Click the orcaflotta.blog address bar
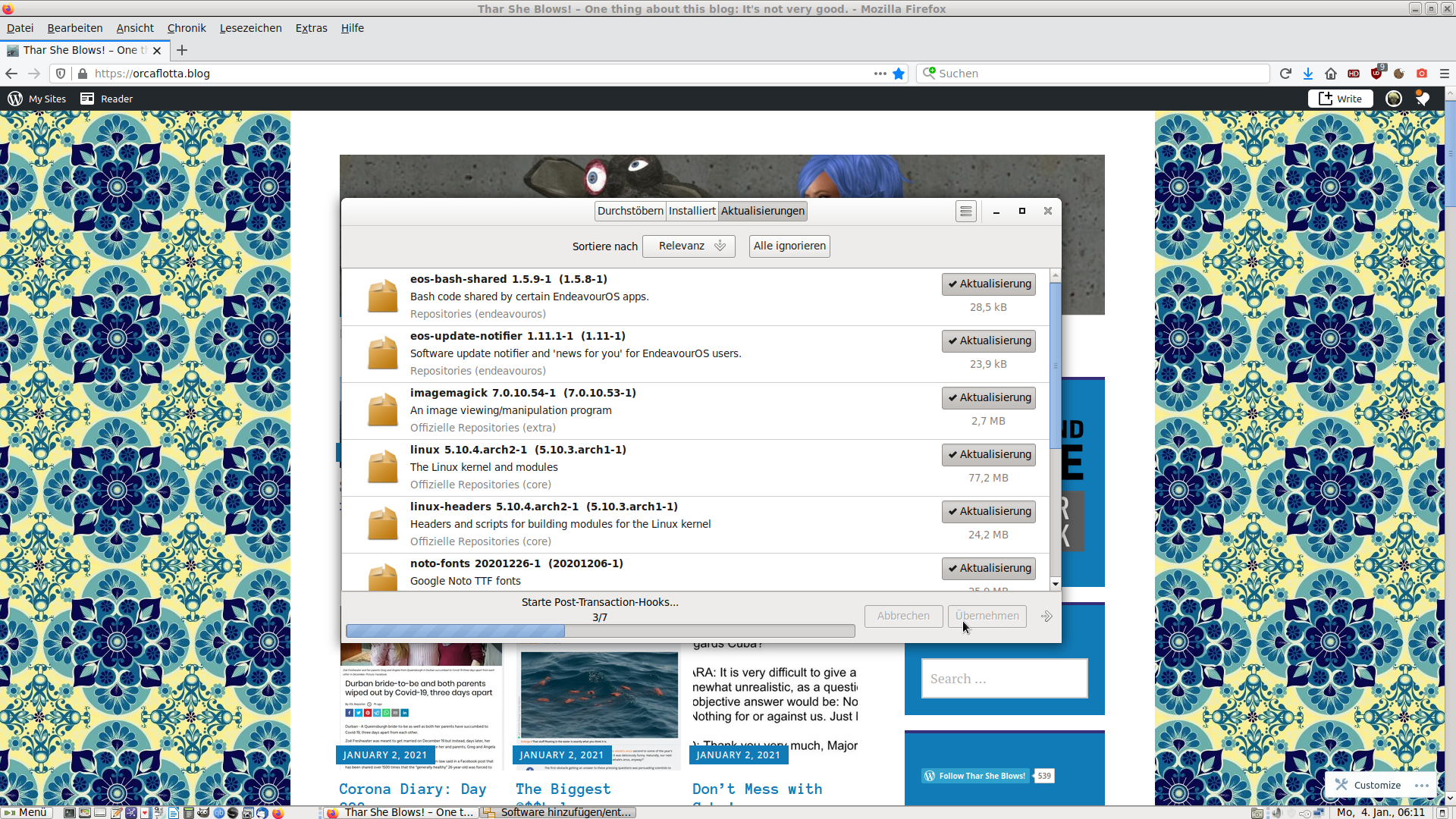 tap(478, 74)
